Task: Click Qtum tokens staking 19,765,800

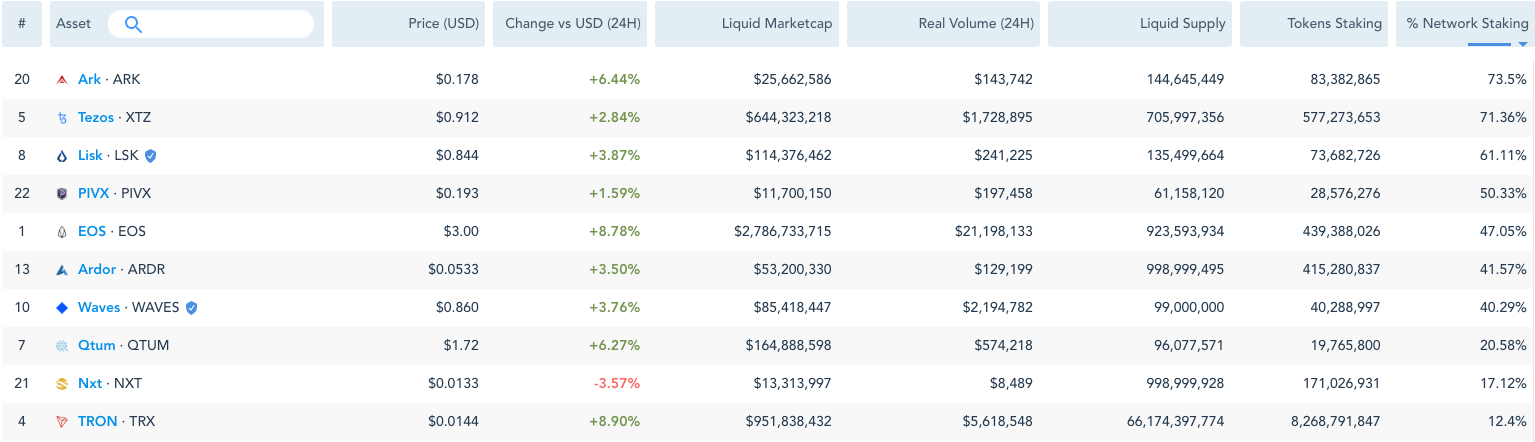Action: [x=1345, y=345]
